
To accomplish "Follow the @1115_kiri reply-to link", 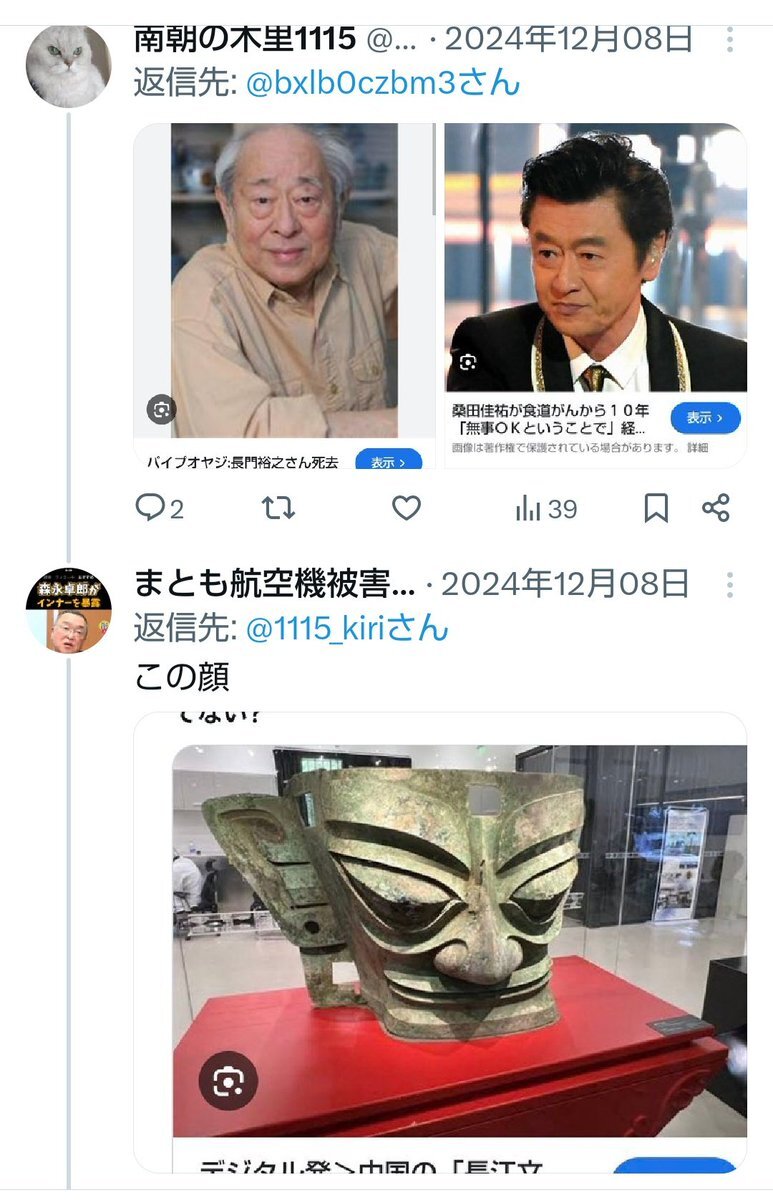I will tap(347, 629).
